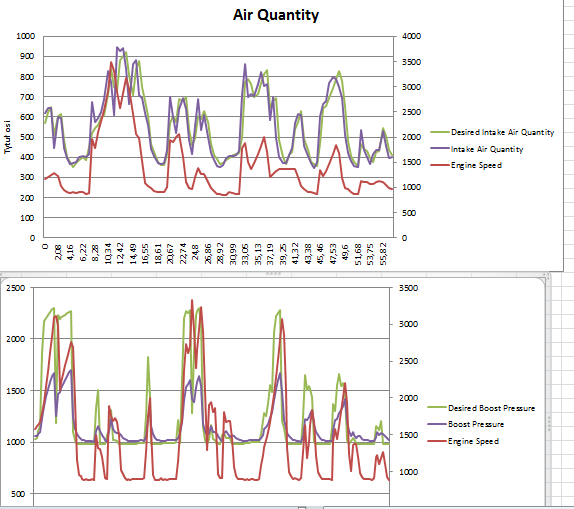Image resolution: width=574 pixels, height=509 pixels.
Task: Click the 3000 label on bottom chart right axis
Action: tap(408, 324)
